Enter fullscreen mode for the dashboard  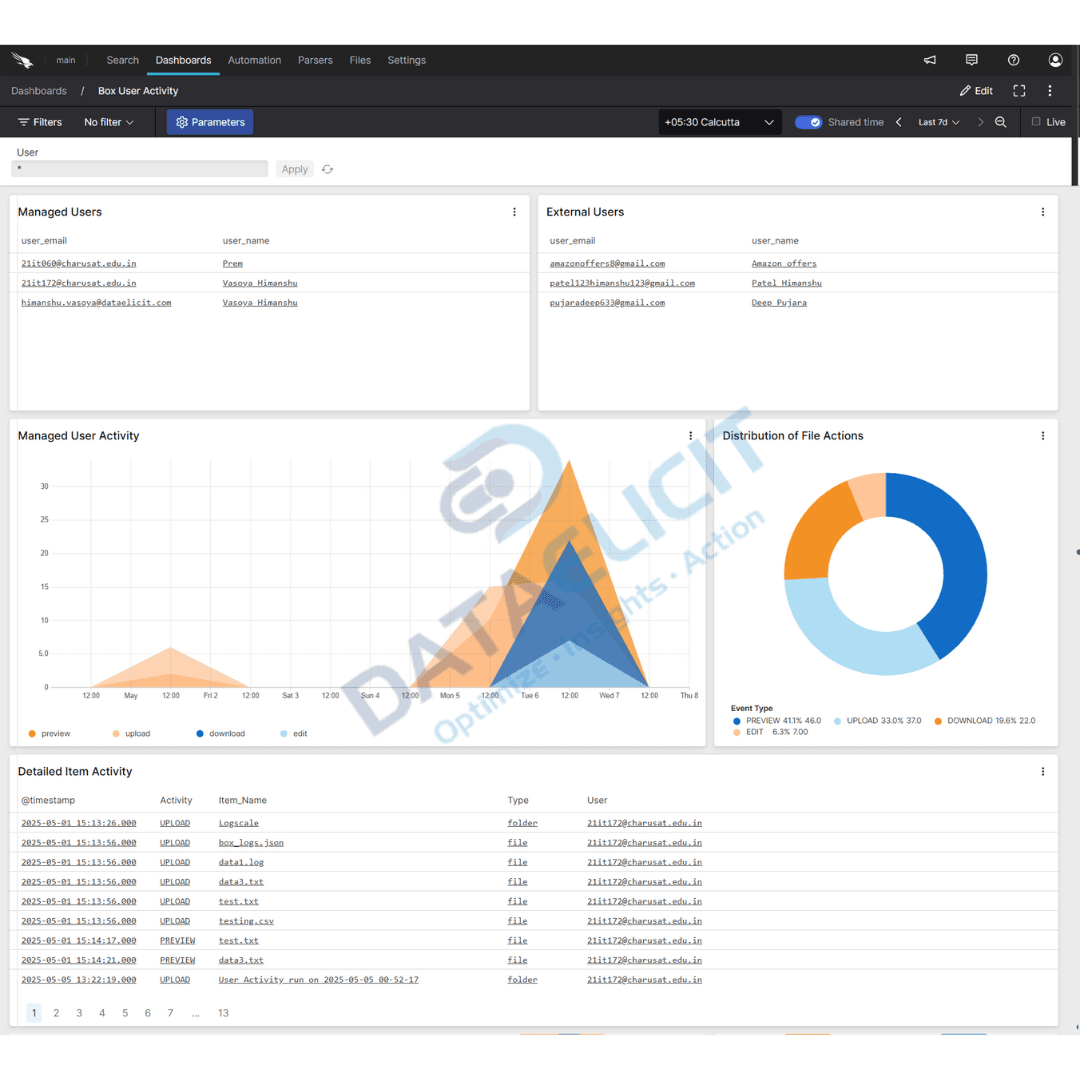pos(1019,90)
